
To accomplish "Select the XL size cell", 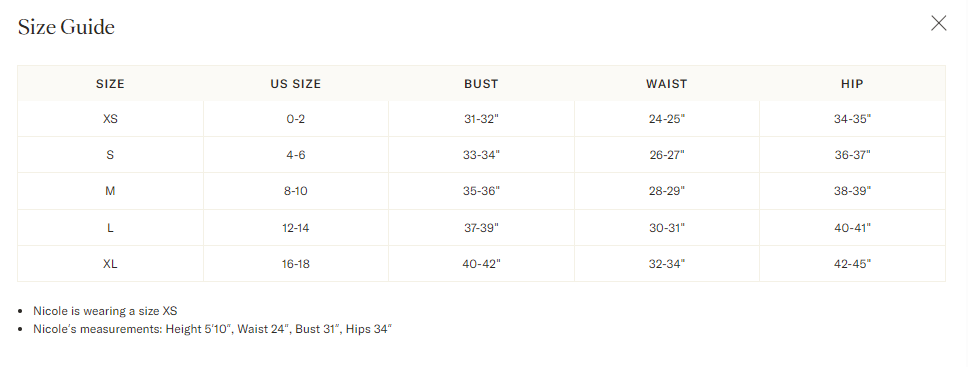I will 111,264.
